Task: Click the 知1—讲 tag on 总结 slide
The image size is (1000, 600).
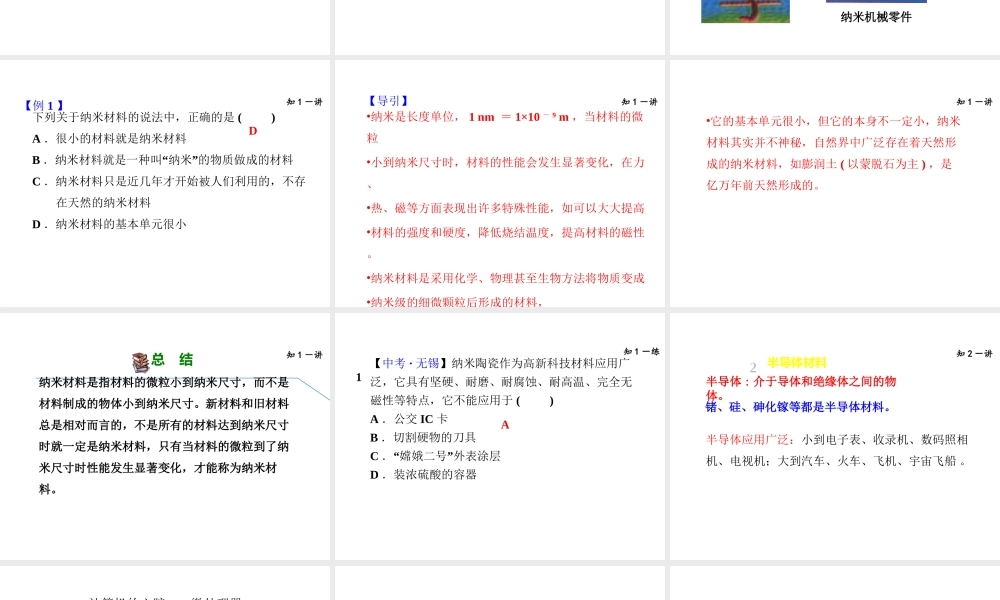Action: 304,355
